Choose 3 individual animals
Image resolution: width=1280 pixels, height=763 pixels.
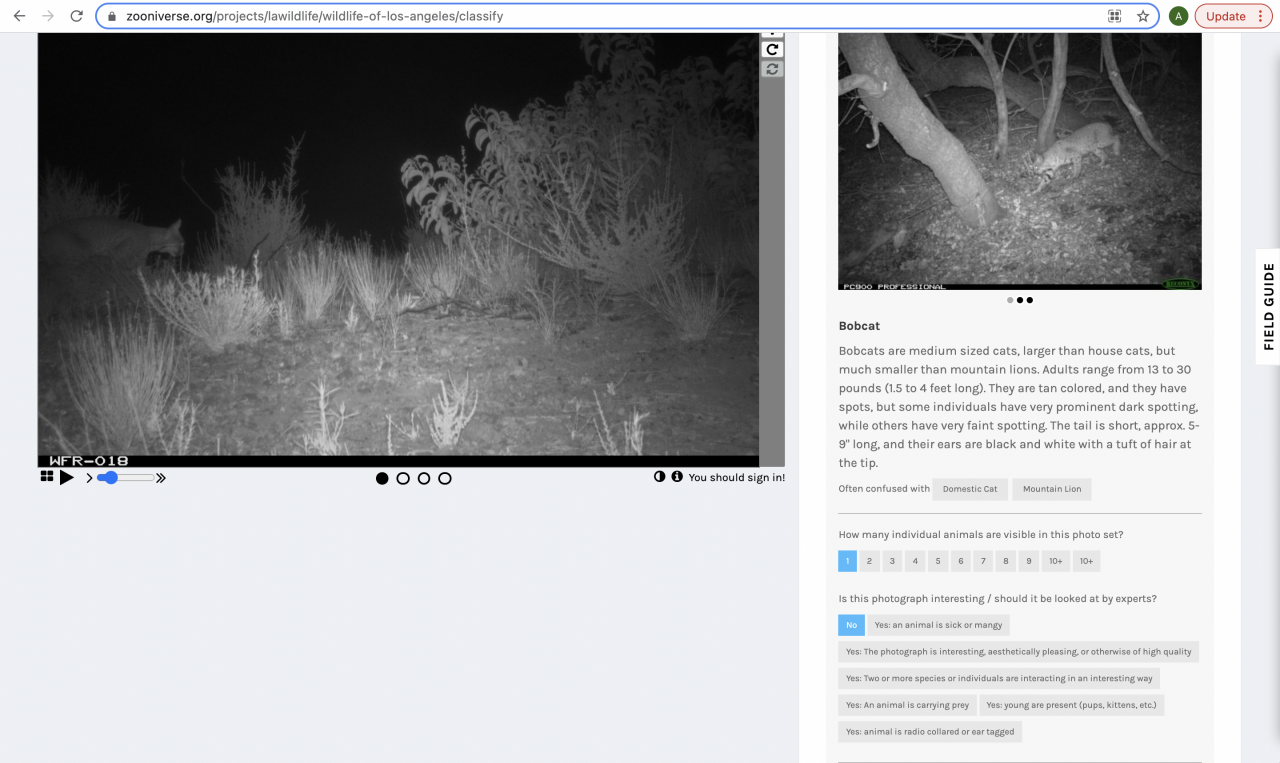893,561
